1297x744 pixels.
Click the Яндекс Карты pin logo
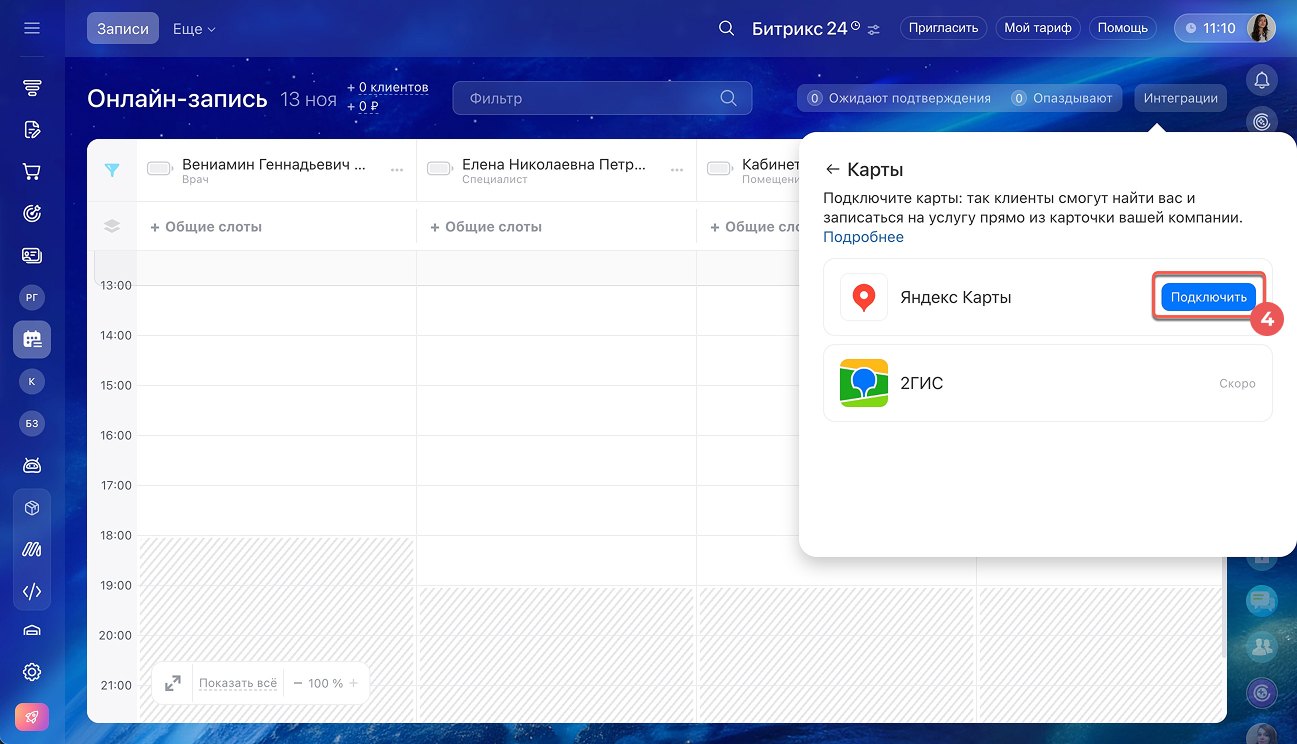(864, 297)
